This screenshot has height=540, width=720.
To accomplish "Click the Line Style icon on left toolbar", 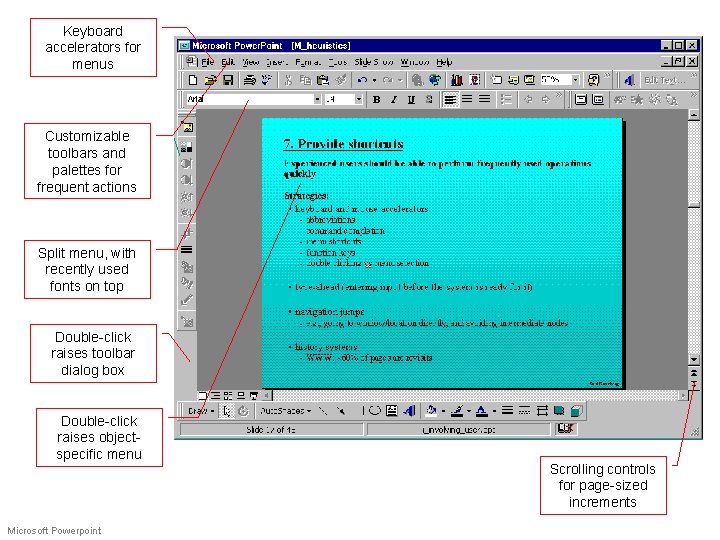I will [186, 250].
